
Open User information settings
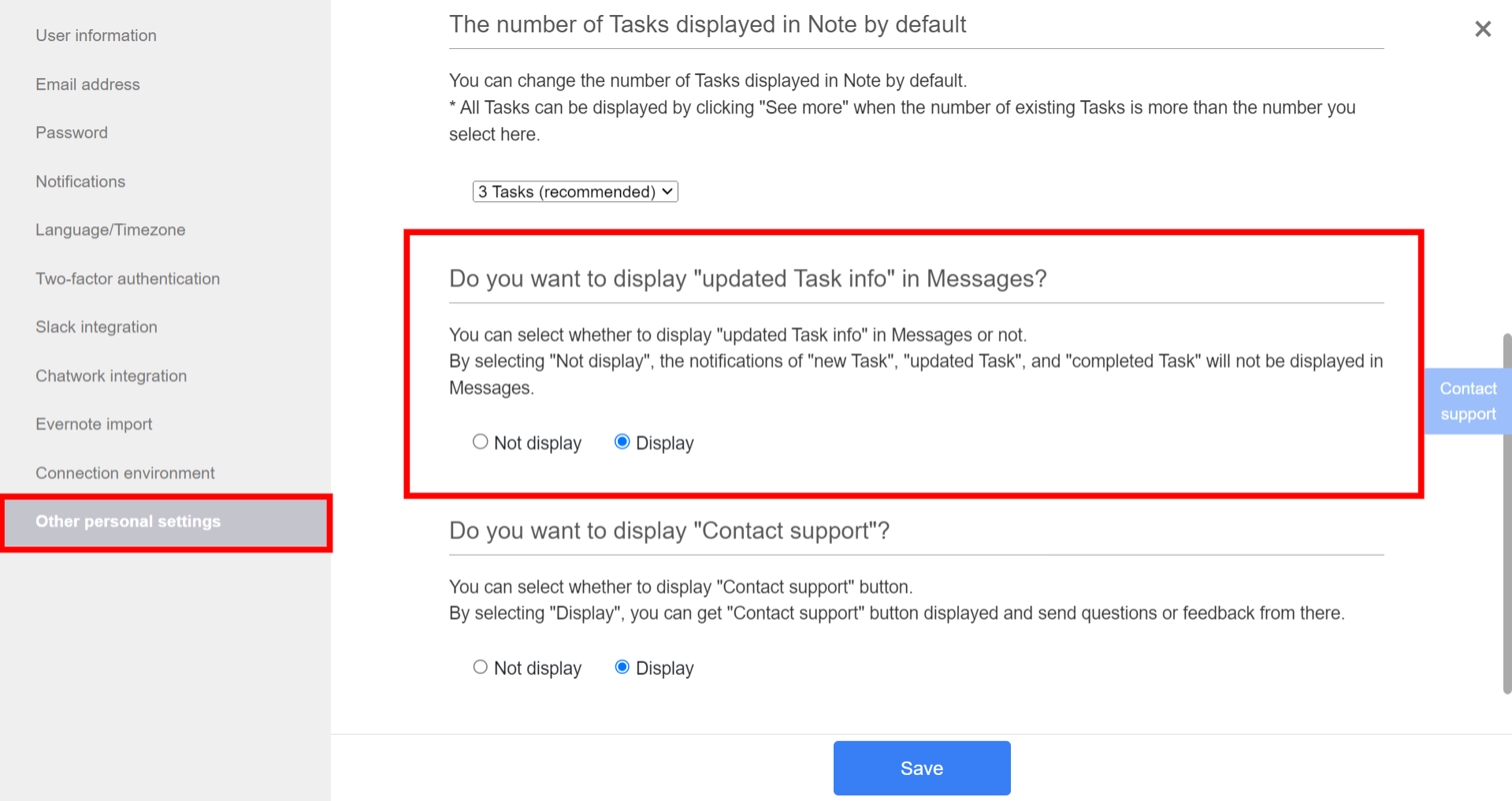pos(96,35)
